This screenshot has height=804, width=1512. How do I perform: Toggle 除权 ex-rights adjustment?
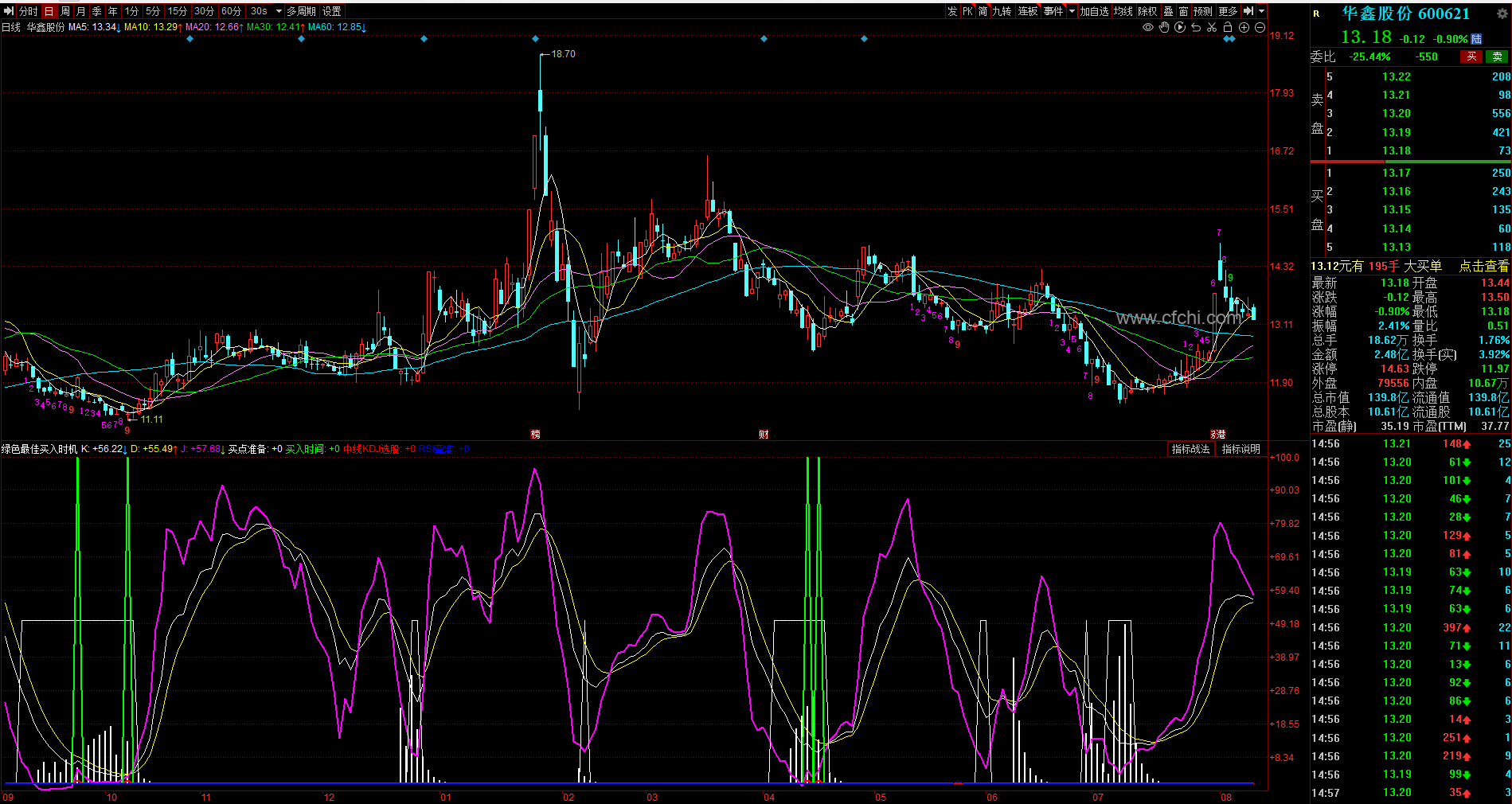point(1147,11)
